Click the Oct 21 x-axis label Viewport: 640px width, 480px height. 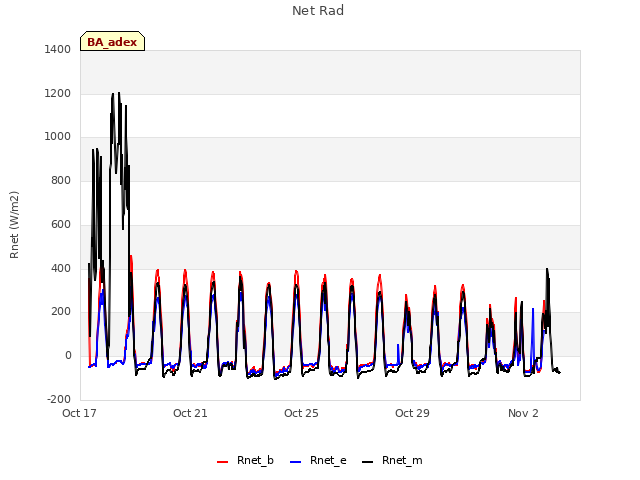(x=190, y=413)
